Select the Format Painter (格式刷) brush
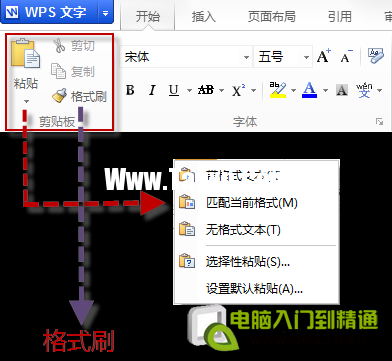Viewport: 392px width, 361px height. 79,96
